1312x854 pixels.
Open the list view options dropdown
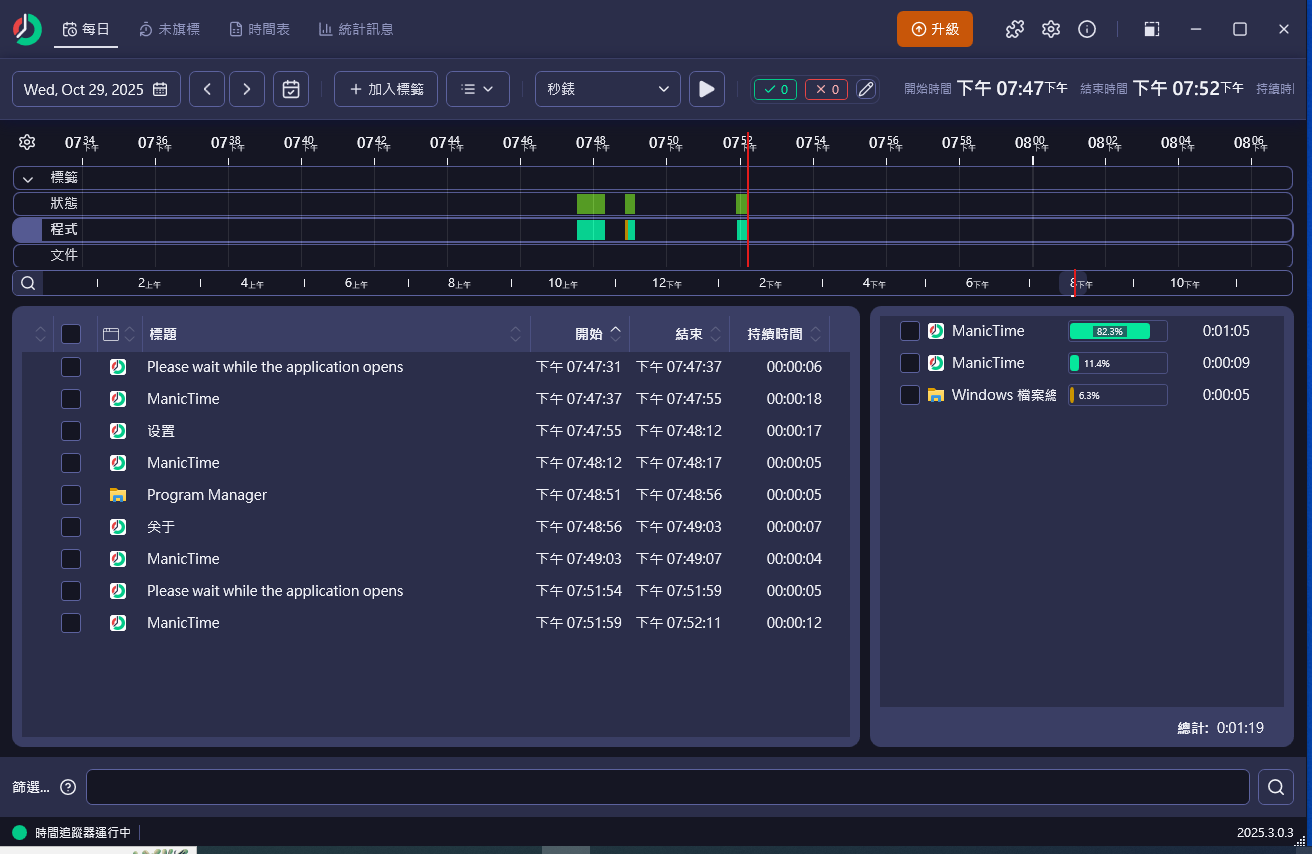477,89
